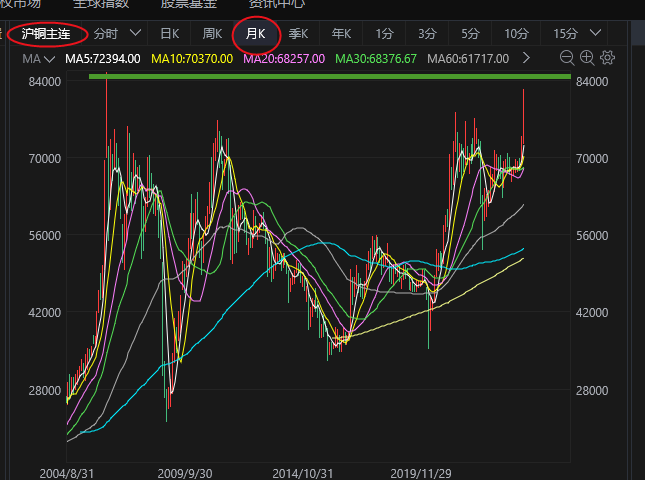Click the left axis 56000 price label
Screen dimensions: 645x480
click(45, 235)
